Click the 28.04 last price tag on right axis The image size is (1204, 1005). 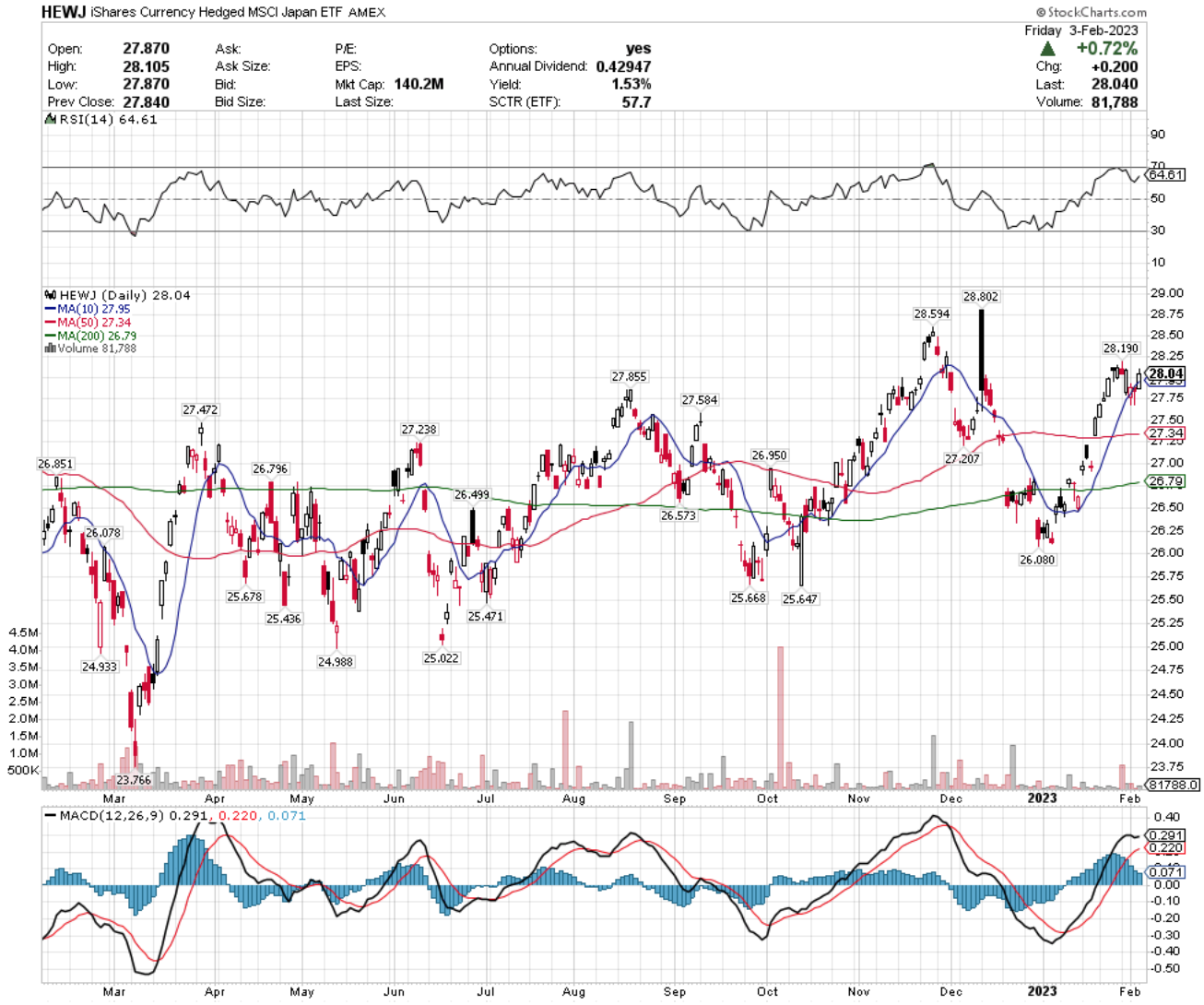click(x=1165, y=374)
